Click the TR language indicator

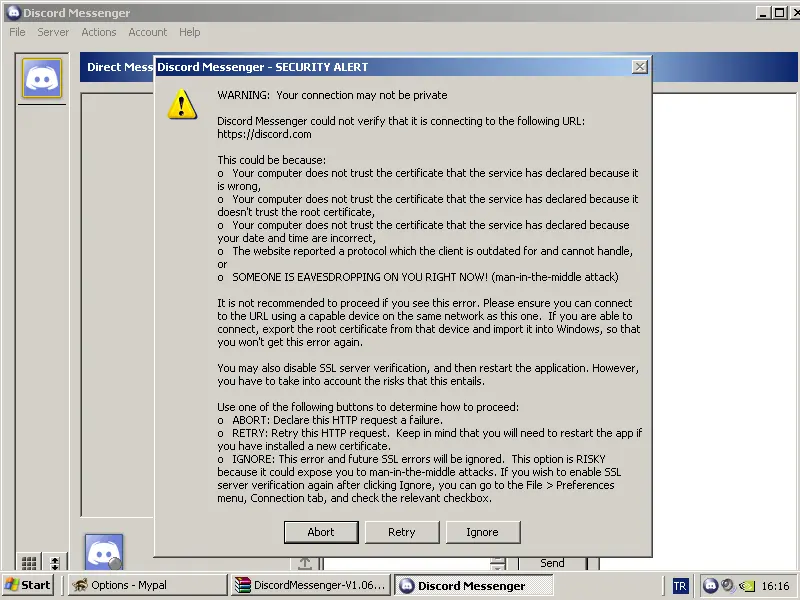(680, 586)
